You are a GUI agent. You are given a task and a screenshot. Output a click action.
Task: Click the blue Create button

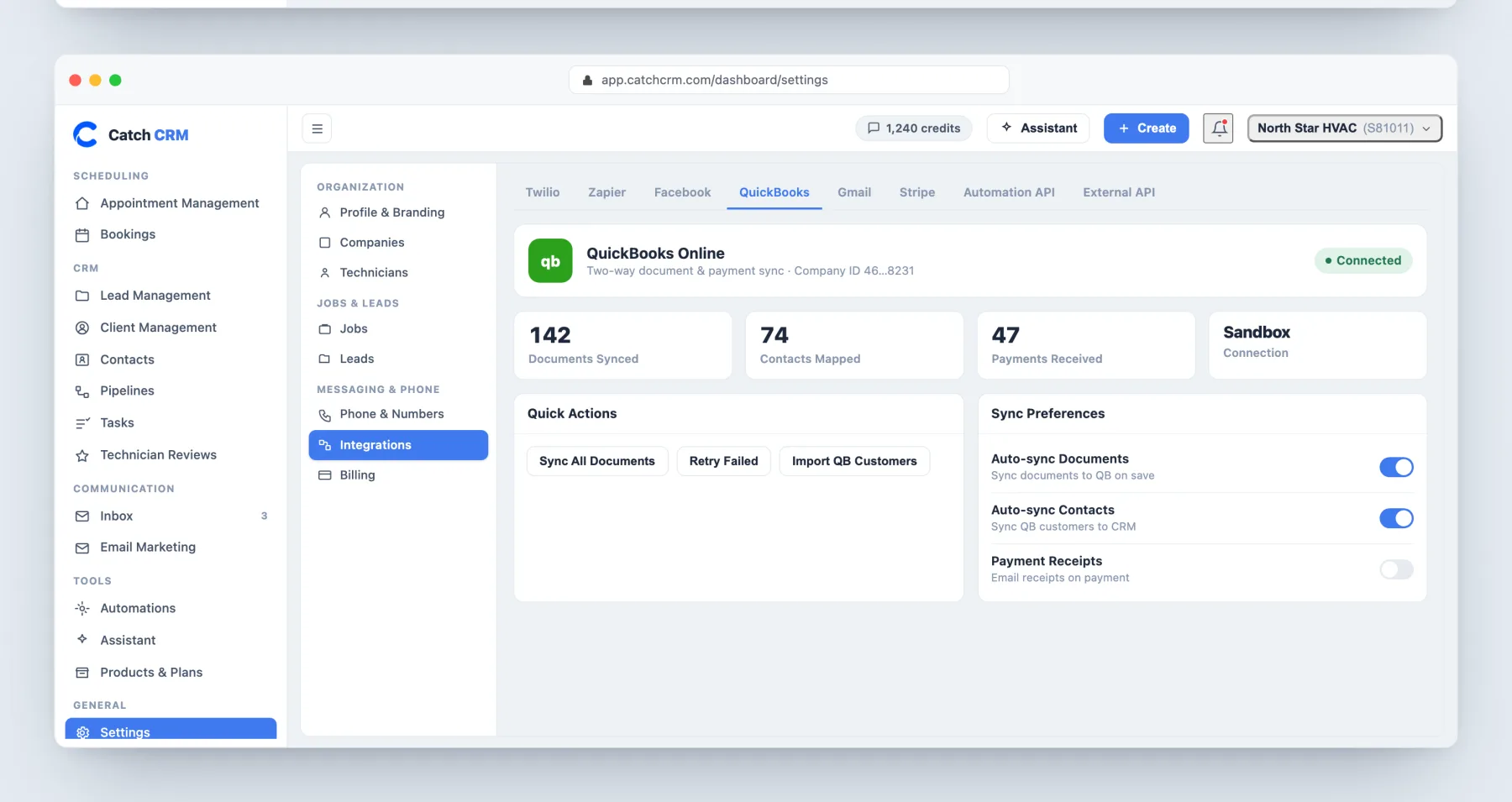[x=1146, y=128]
